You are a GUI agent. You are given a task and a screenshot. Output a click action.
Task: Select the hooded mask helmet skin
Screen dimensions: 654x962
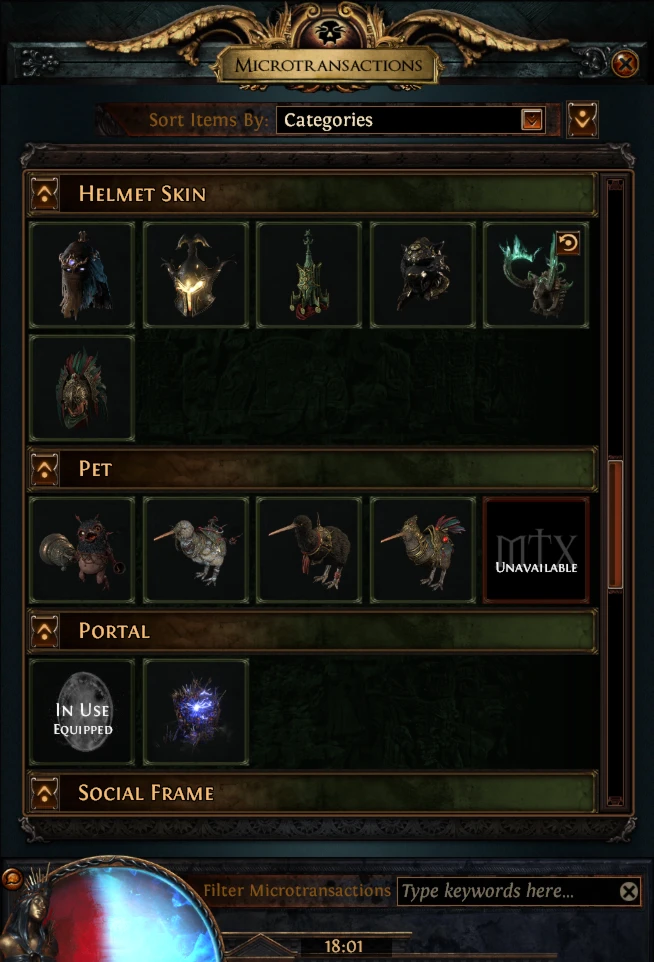(82, 275)
